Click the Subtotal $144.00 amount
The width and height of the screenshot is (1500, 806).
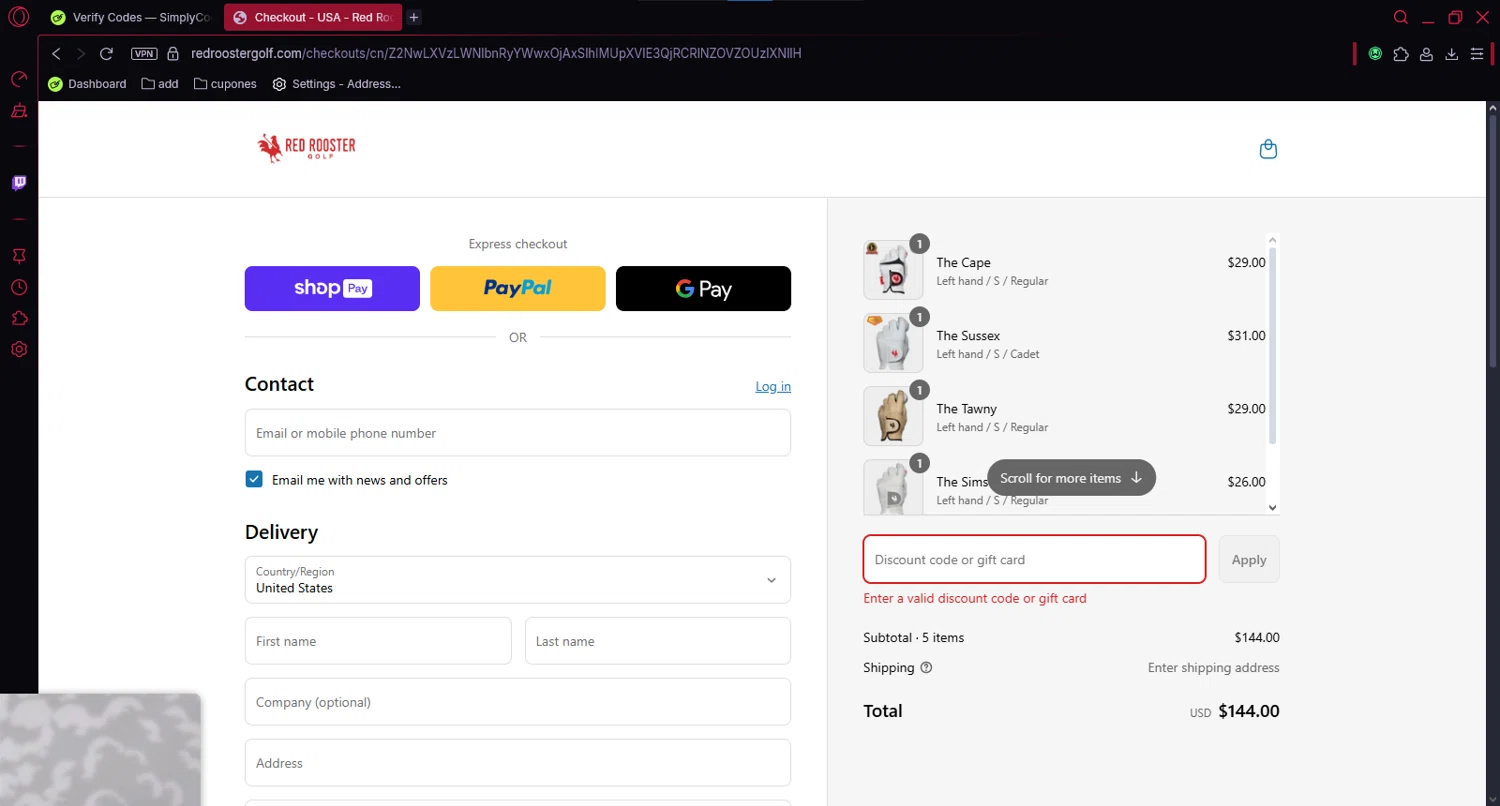(1257, 638)
